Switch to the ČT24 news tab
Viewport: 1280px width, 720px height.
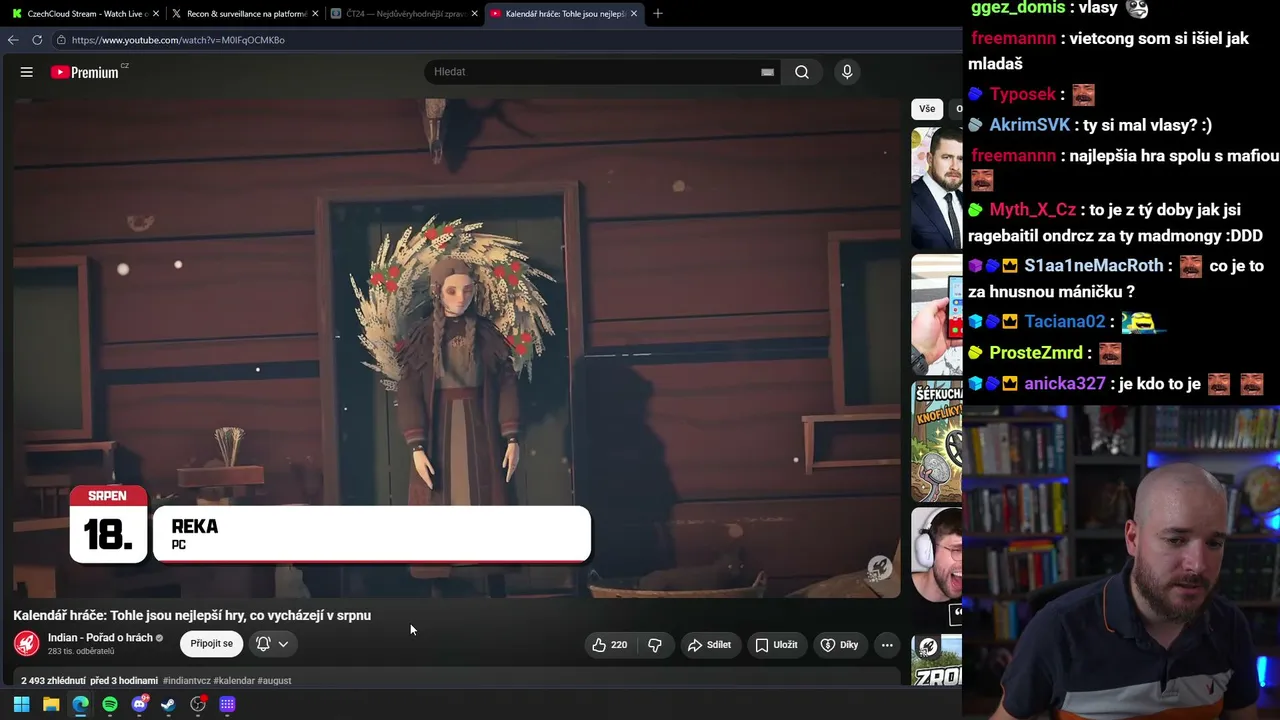(x=403, y=14)
